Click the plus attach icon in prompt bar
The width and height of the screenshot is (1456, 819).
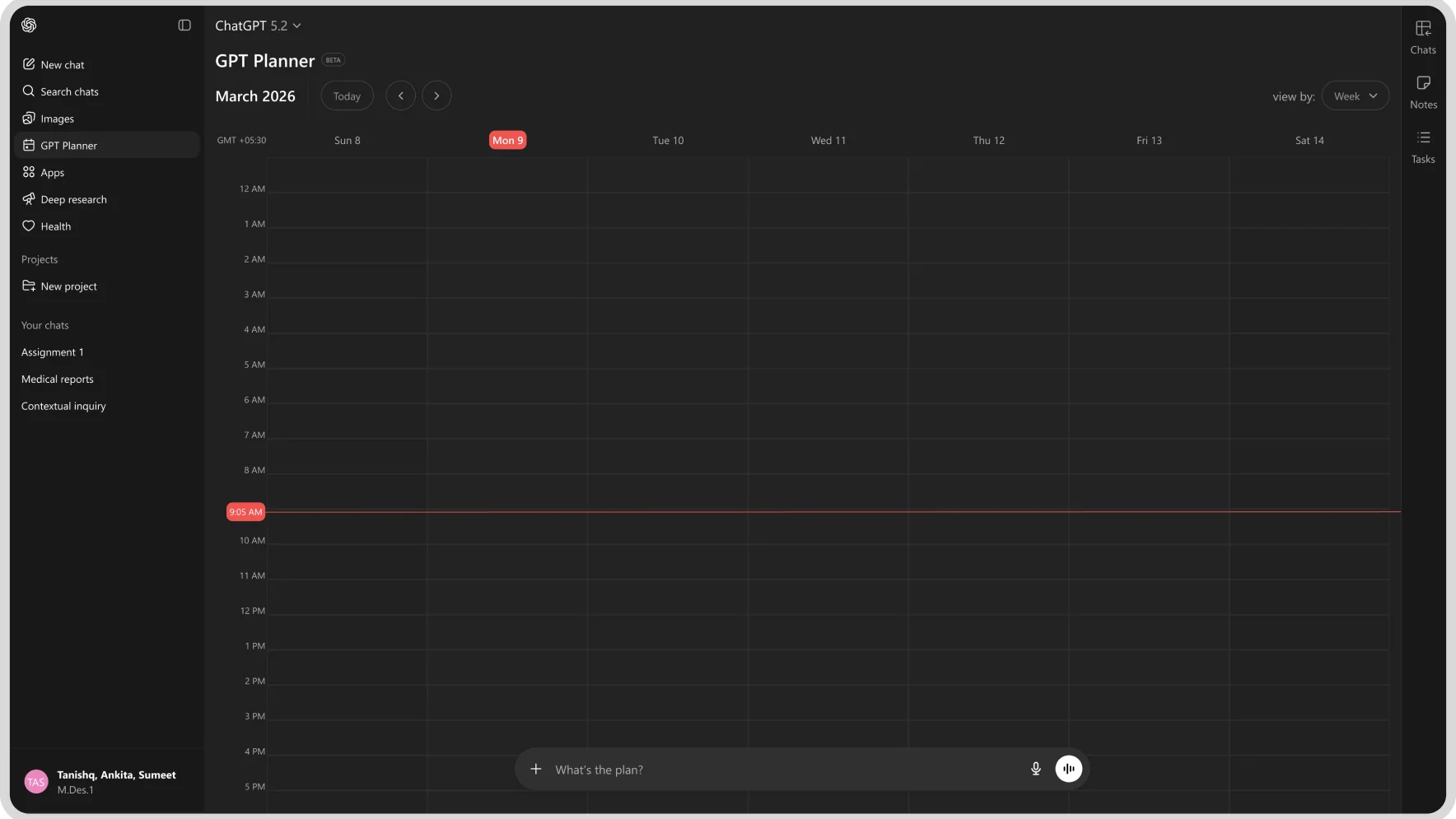point(536,769)
